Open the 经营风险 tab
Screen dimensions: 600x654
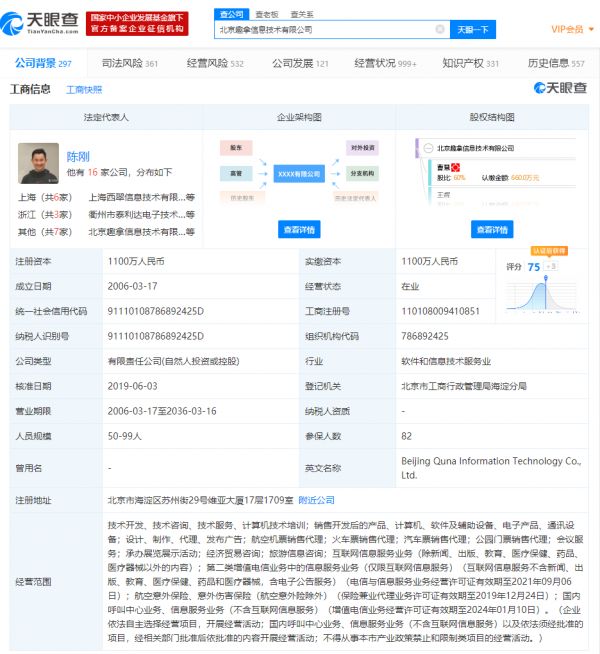(215, 63)
